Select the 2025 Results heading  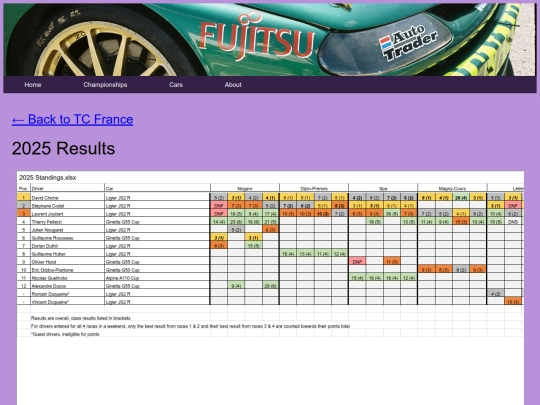pyautogui.click(x=63, y=148)
